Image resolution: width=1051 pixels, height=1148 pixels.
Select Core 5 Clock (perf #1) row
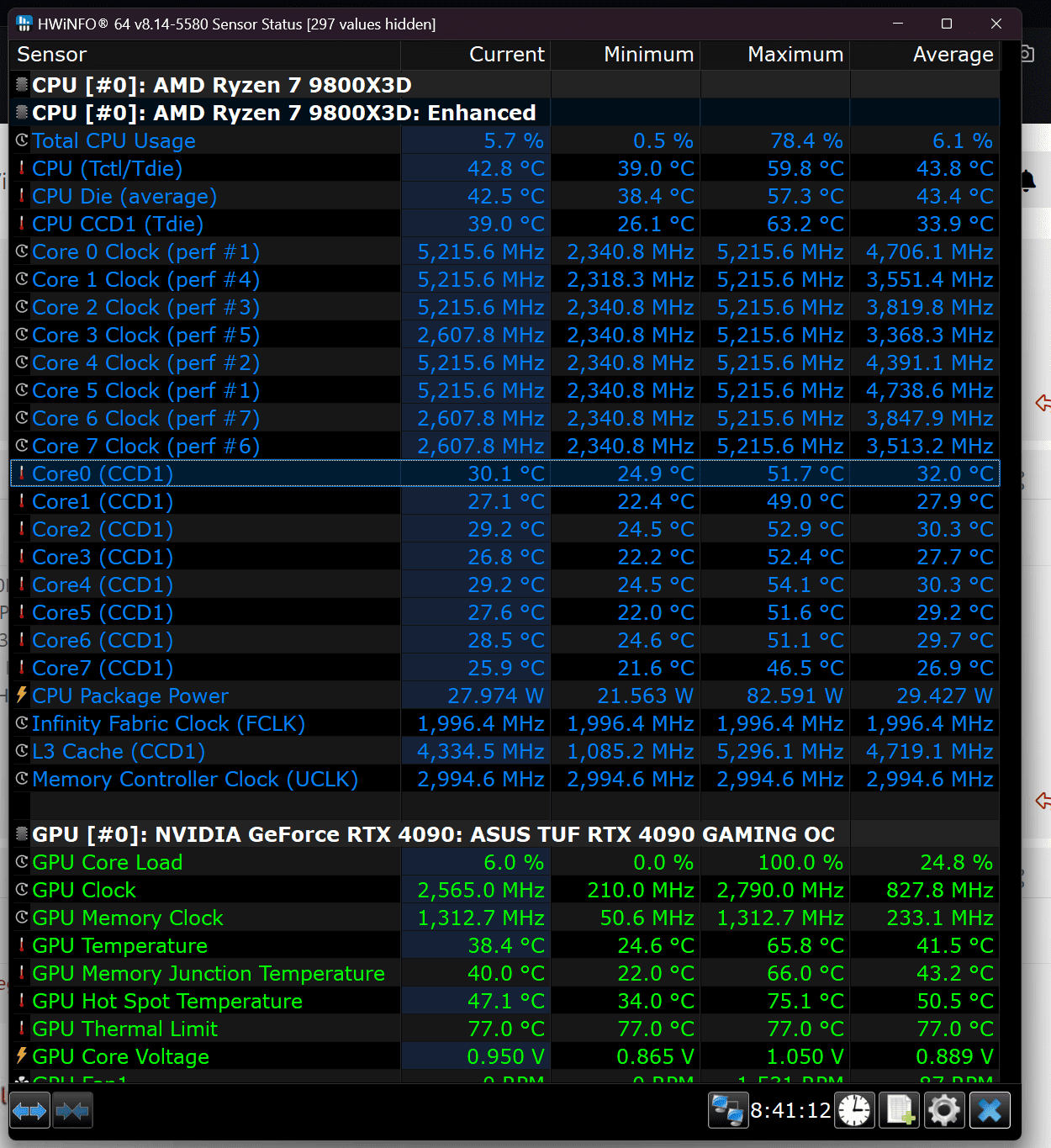point(504,390)
